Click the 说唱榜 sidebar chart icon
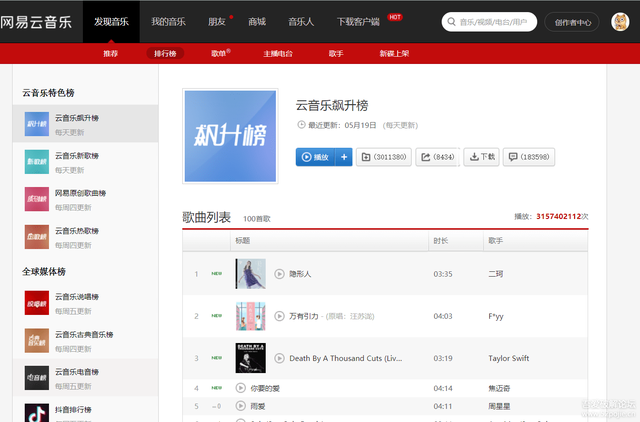 (x=37, y=303)
